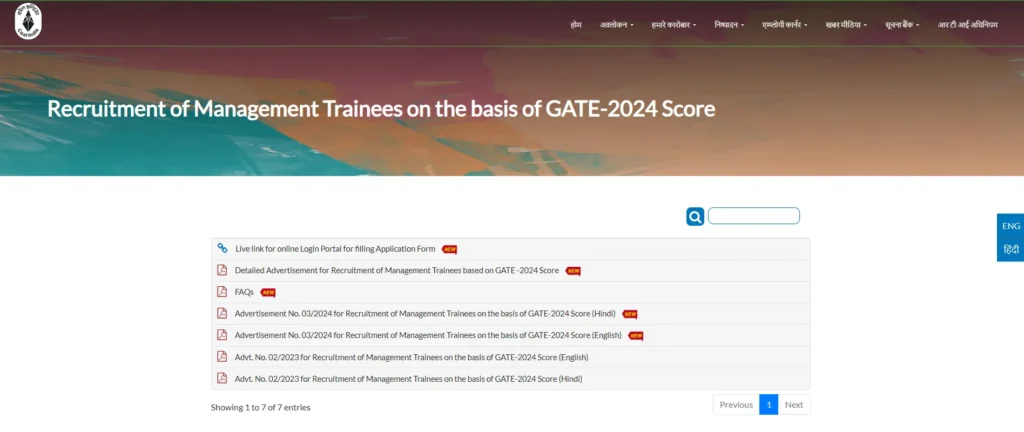The image size is (1024, 432).
Task: Click the PDF icon beside FAQs
Action: (222, 292)
